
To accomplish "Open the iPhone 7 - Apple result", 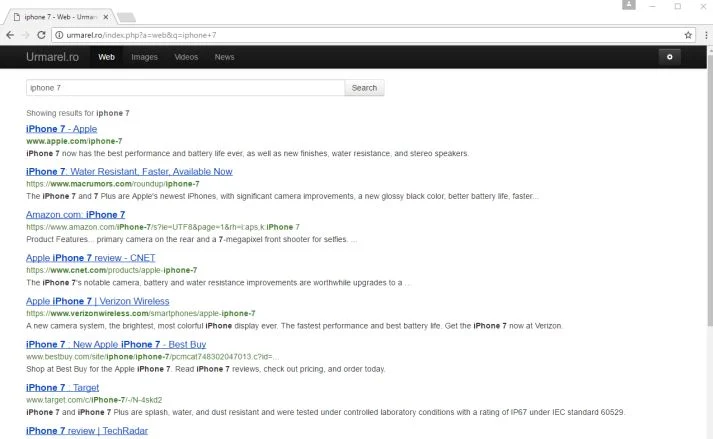I will tap(61, 129).
